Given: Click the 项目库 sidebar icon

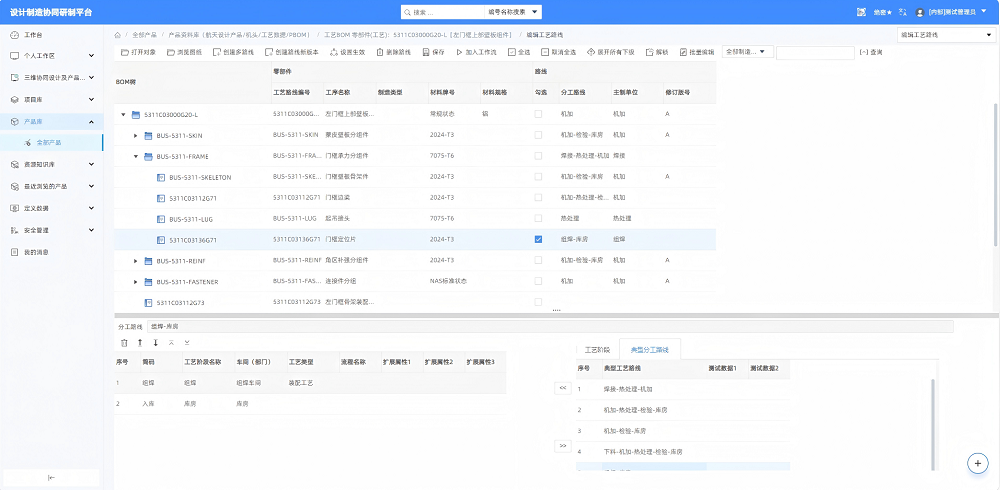Looking at the screenshot, I should click(x=15, y=100).
